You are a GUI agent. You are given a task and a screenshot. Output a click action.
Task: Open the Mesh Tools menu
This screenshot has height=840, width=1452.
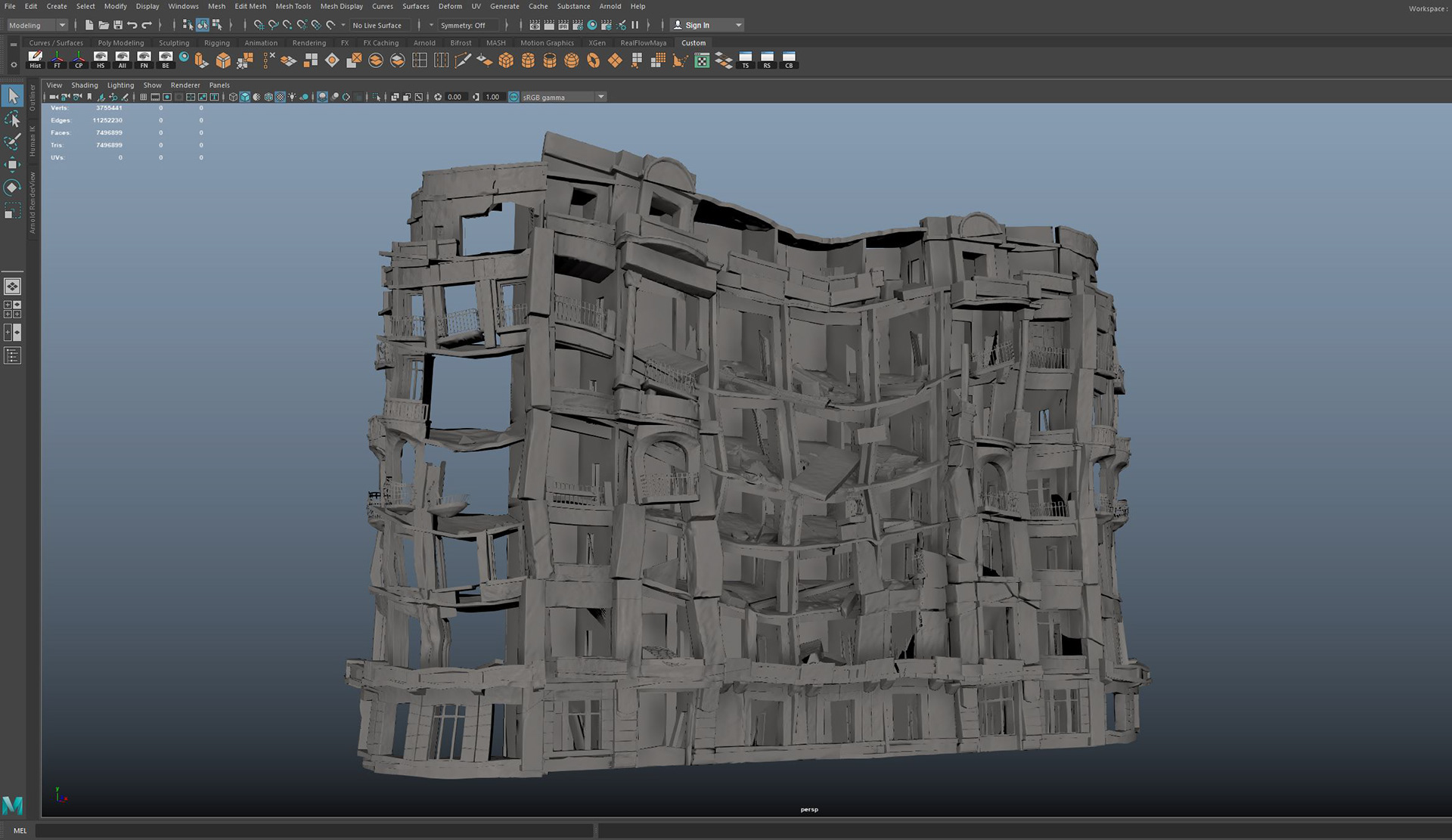293,6
